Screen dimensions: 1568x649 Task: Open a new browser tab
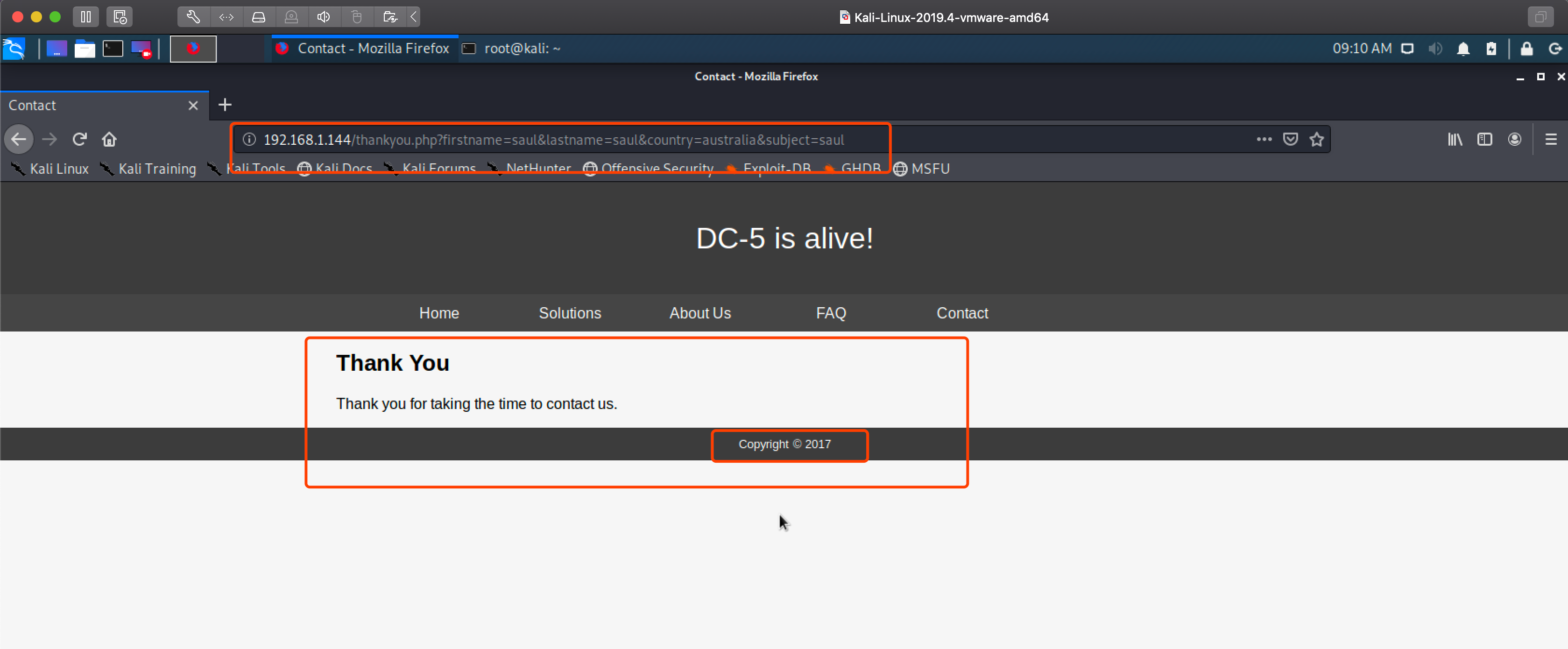225,105
